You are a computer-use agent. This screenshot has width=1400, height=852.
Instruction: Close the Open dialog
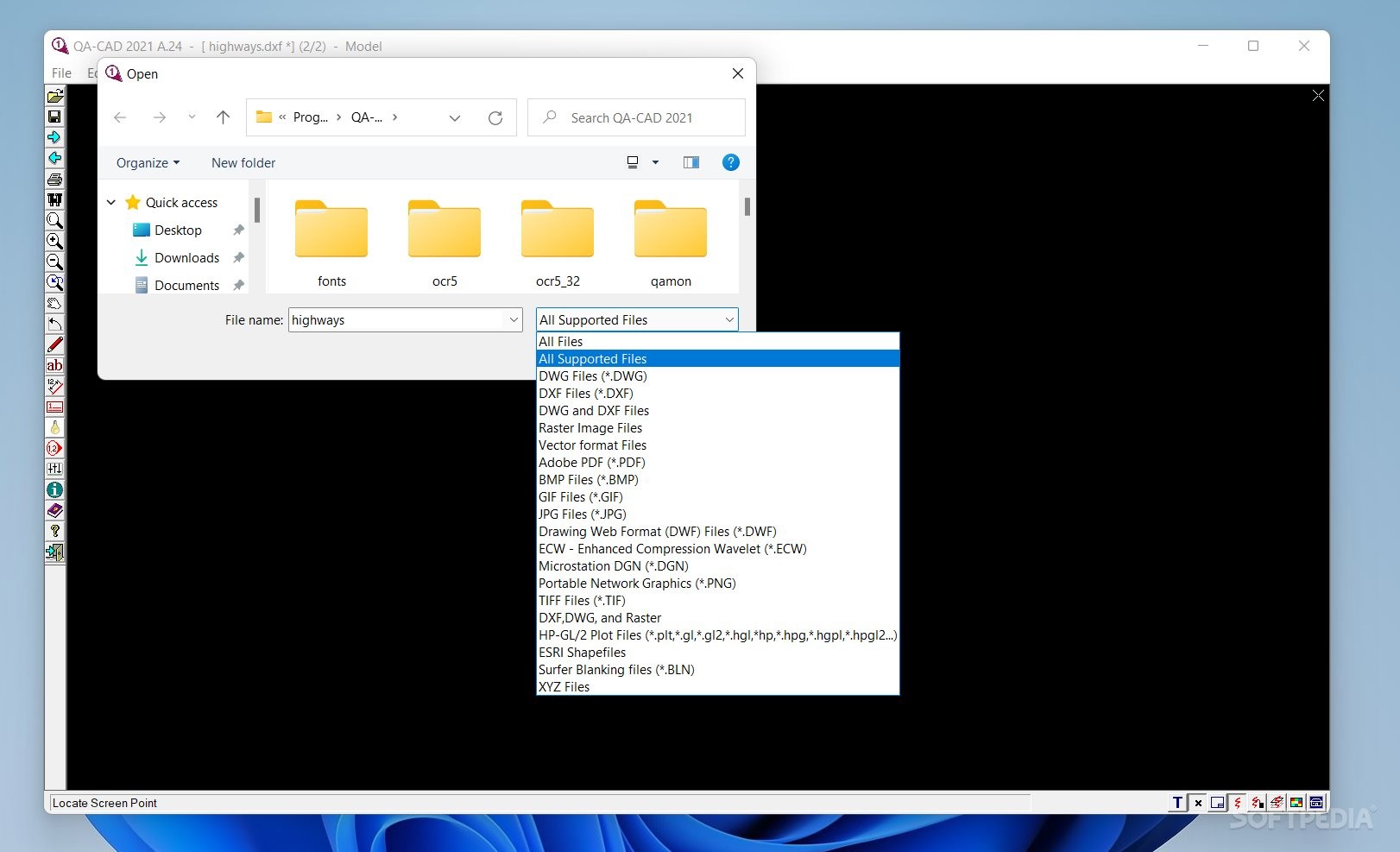click(x=737, y=73)
